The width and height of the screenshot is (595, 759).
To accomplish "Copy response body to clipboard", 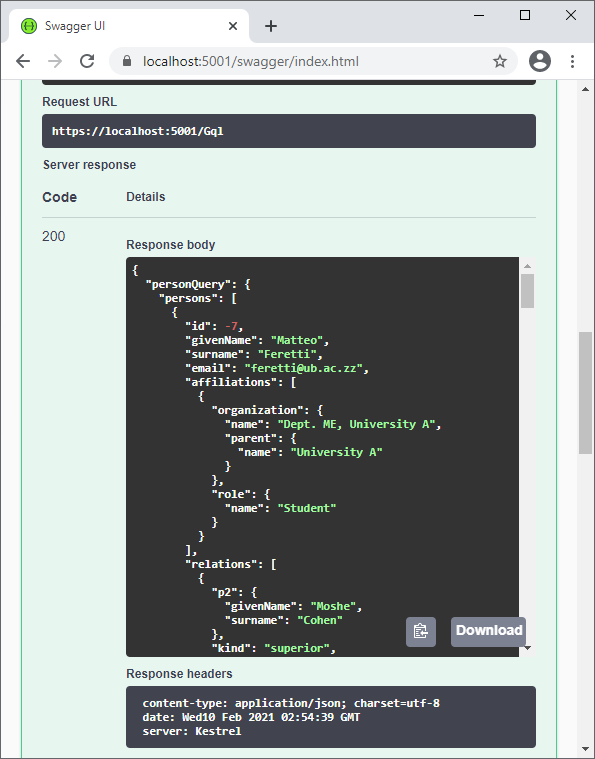I will [421, 632].
